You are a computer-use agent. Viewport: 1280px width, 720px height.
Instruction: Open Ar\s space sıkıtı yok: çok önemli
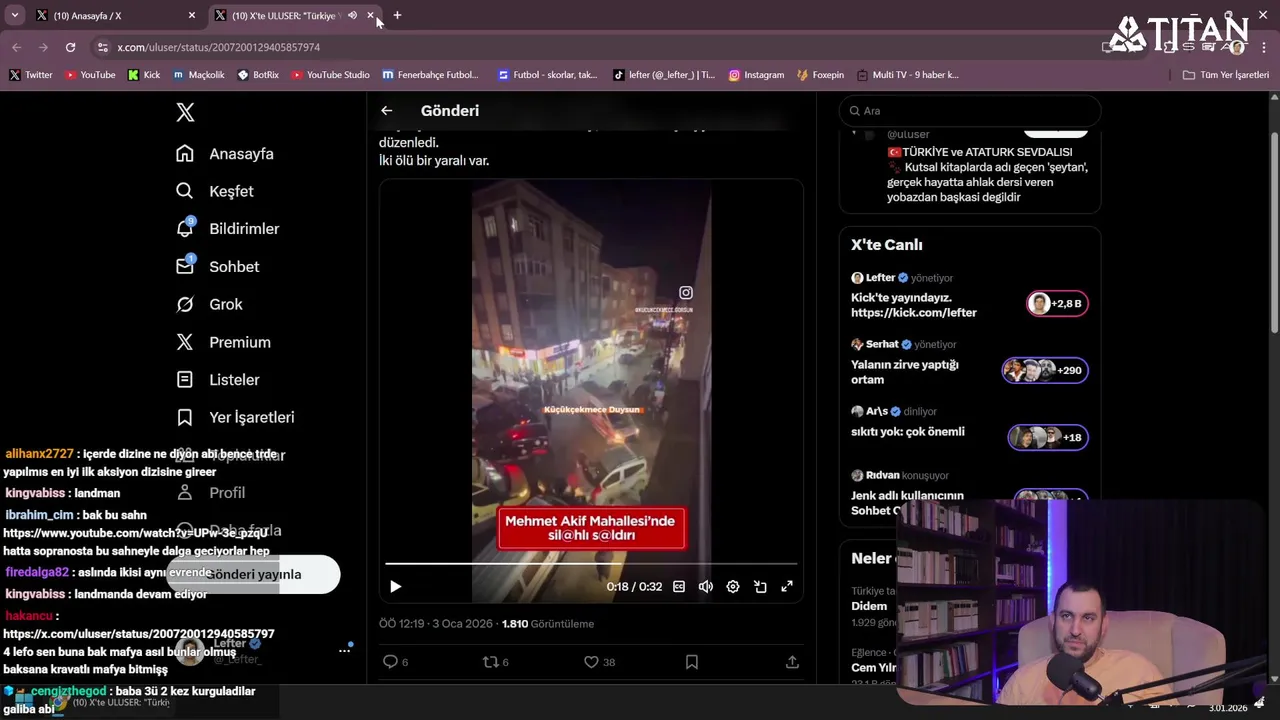point(969,424)
